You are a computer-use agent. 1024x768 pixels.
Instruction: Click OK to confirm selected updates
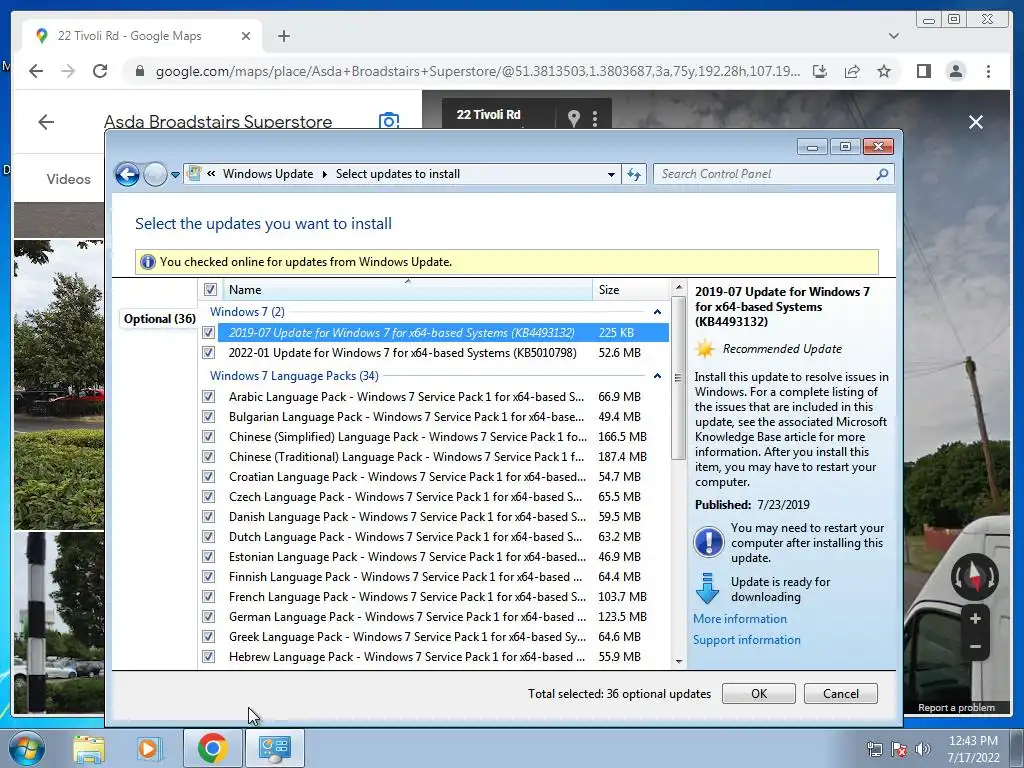click(759, 694)
